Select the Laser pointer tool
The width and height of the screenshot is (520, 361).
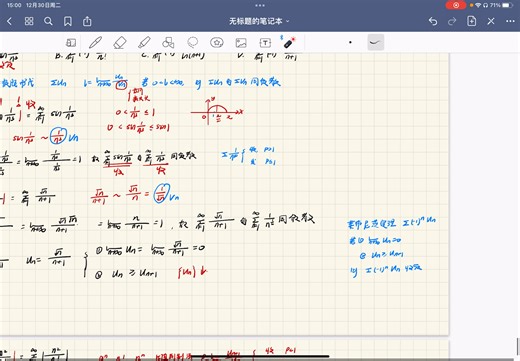pos(289,43)
